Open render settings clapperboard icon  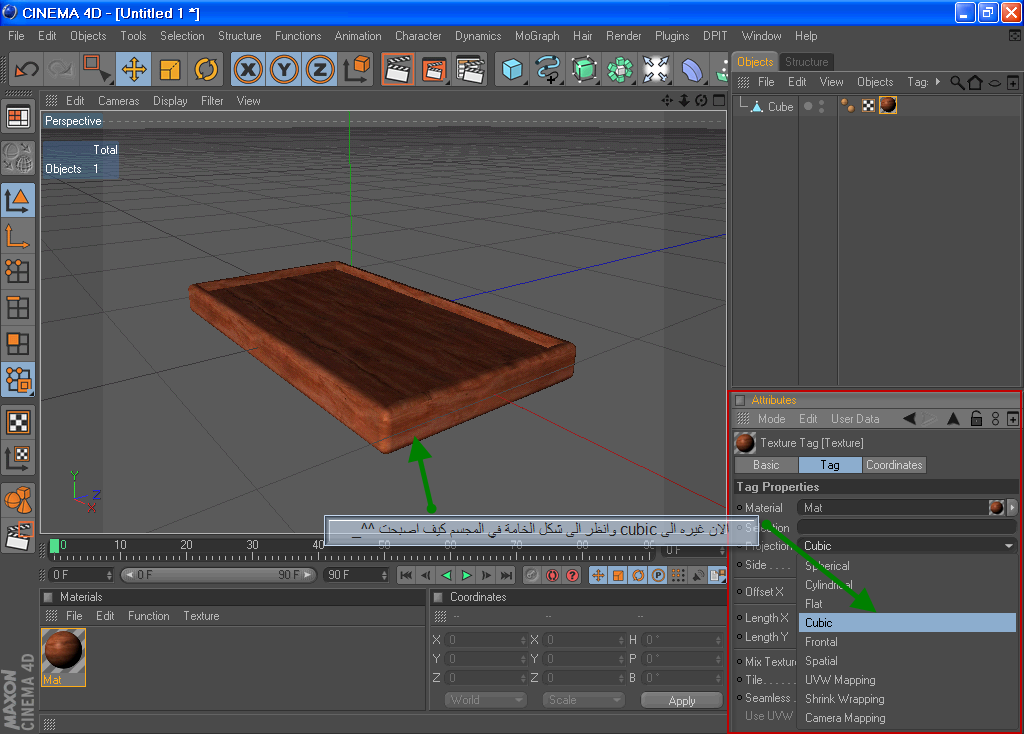pyautogui.click(x=470, y=69)
